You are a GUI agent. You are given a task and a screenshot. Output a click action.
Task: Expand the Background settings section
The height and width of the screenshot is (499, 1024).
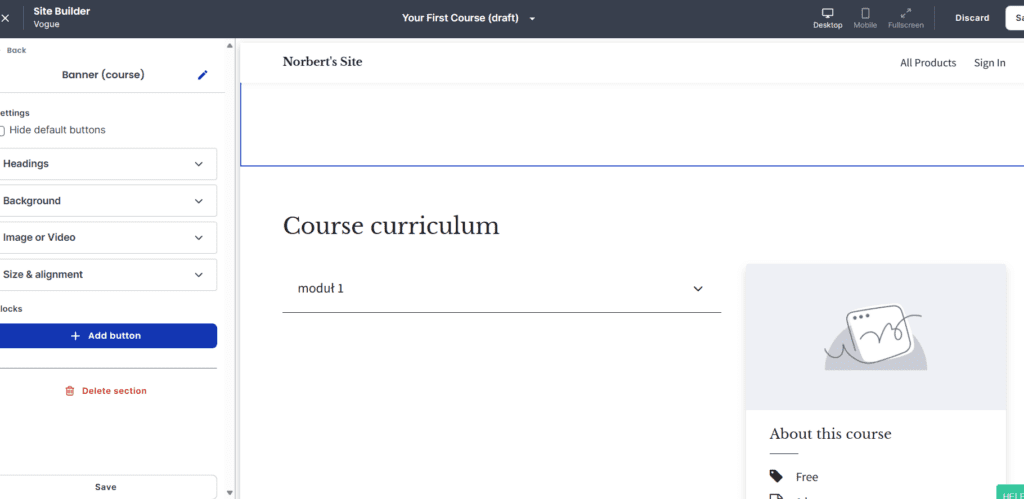pyautogui.click(x=108, y=201)
